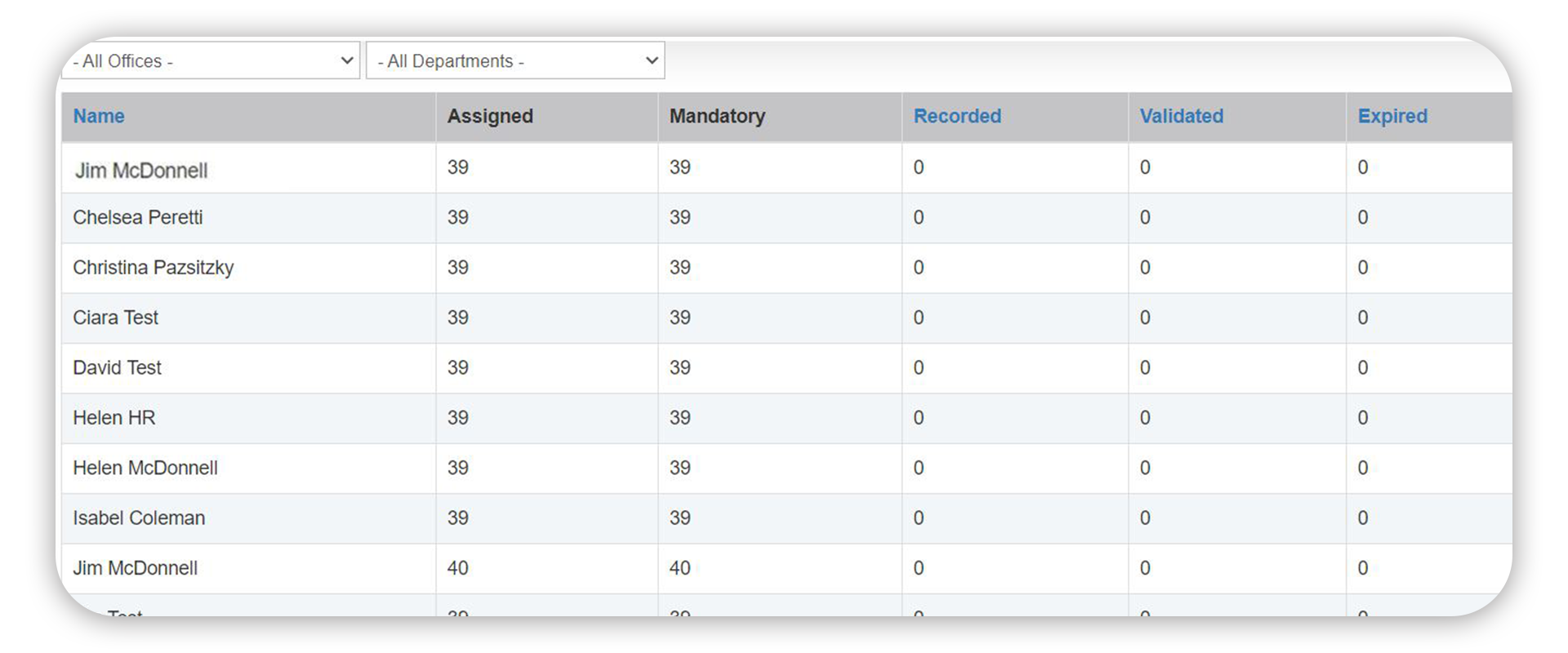Viewport: 1568px width, 653px height.
Task: Click Assigned value 40 for Jim McDonnell
Action: pos(458,568)
